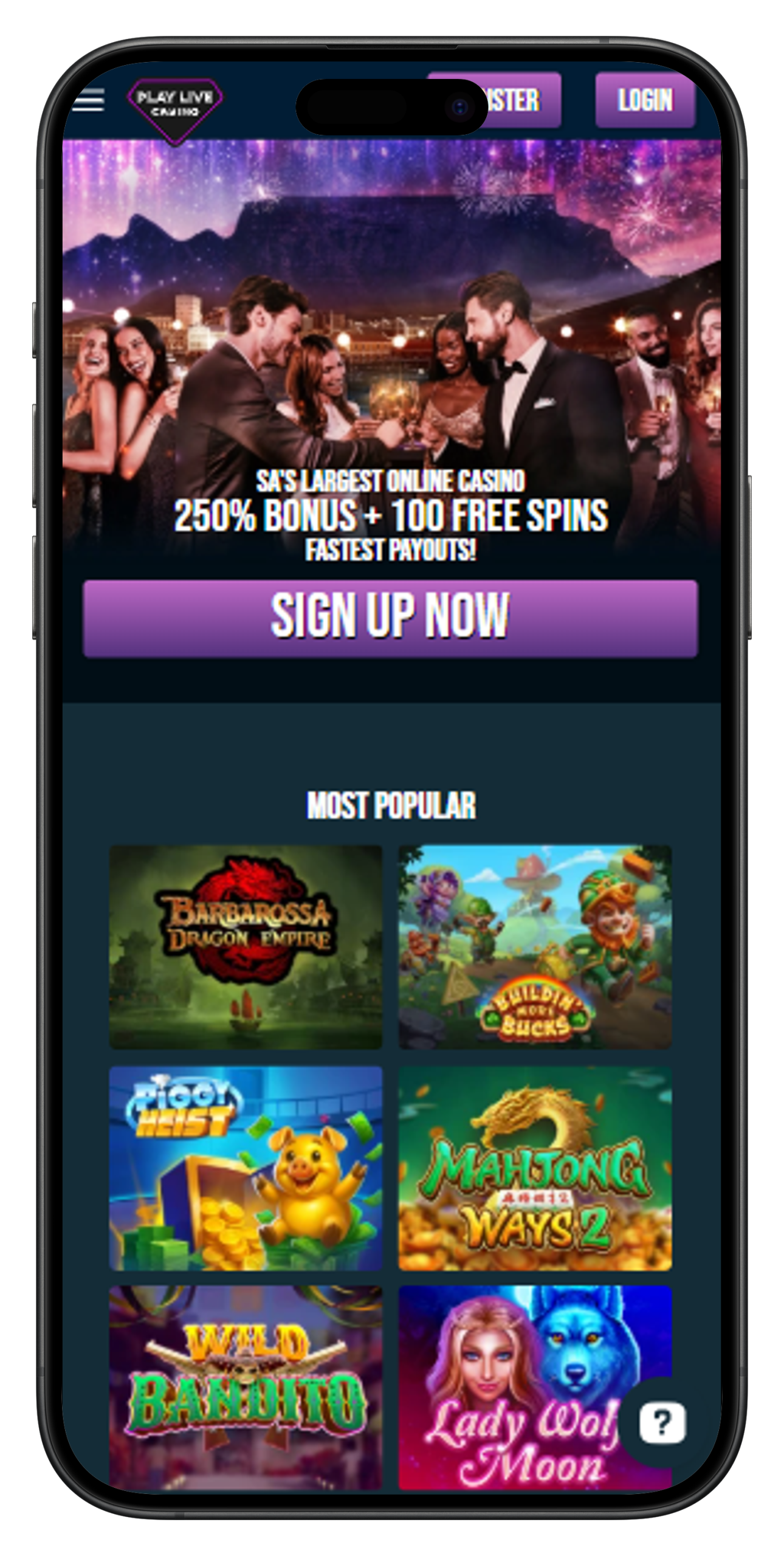Open the Wild Bandito game
This screenshot has width=784, height=1556.
point(246,1387)
